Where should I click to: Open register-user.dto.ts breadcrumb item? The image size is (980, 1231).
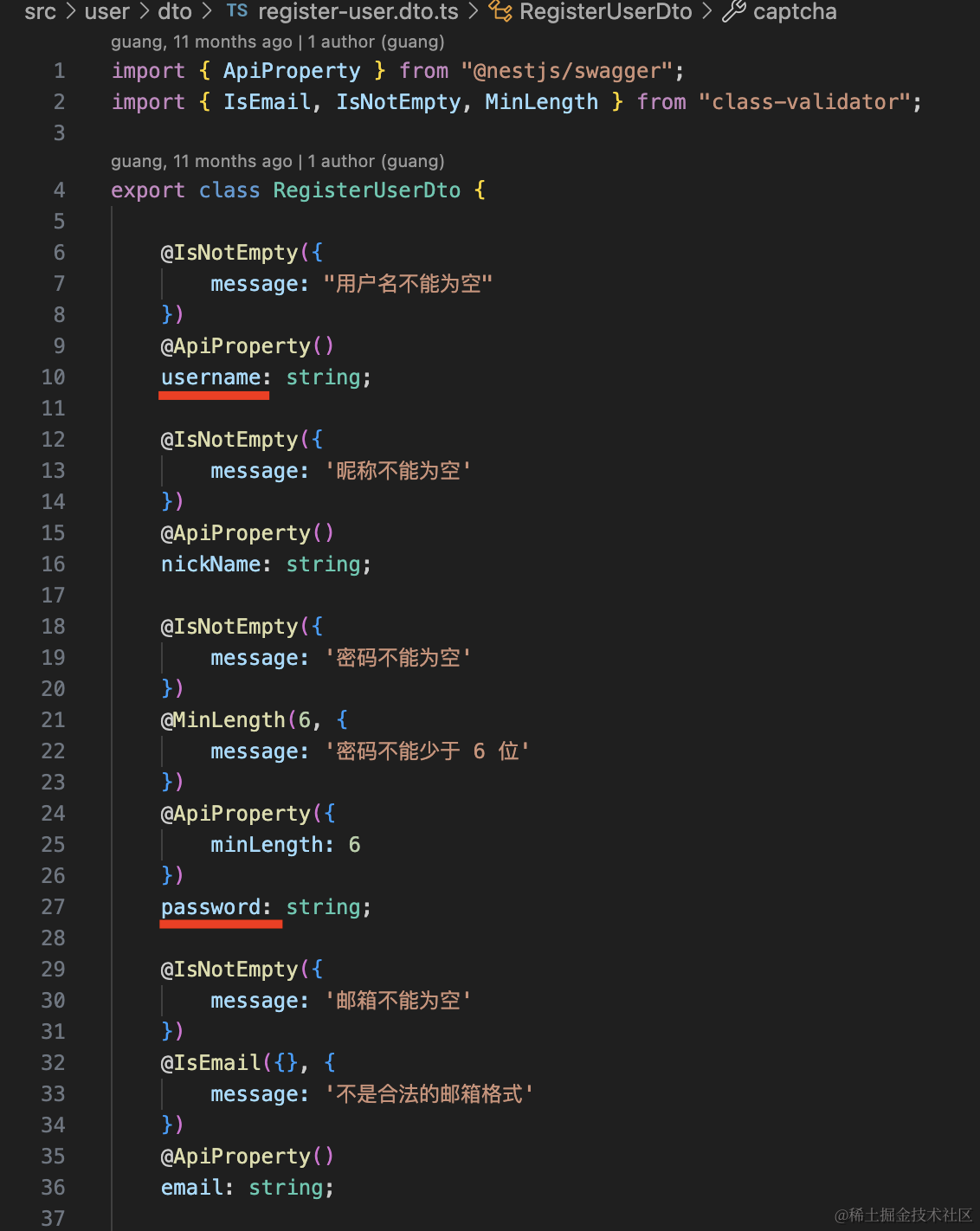pyautogui.click(x=358, y=11)
